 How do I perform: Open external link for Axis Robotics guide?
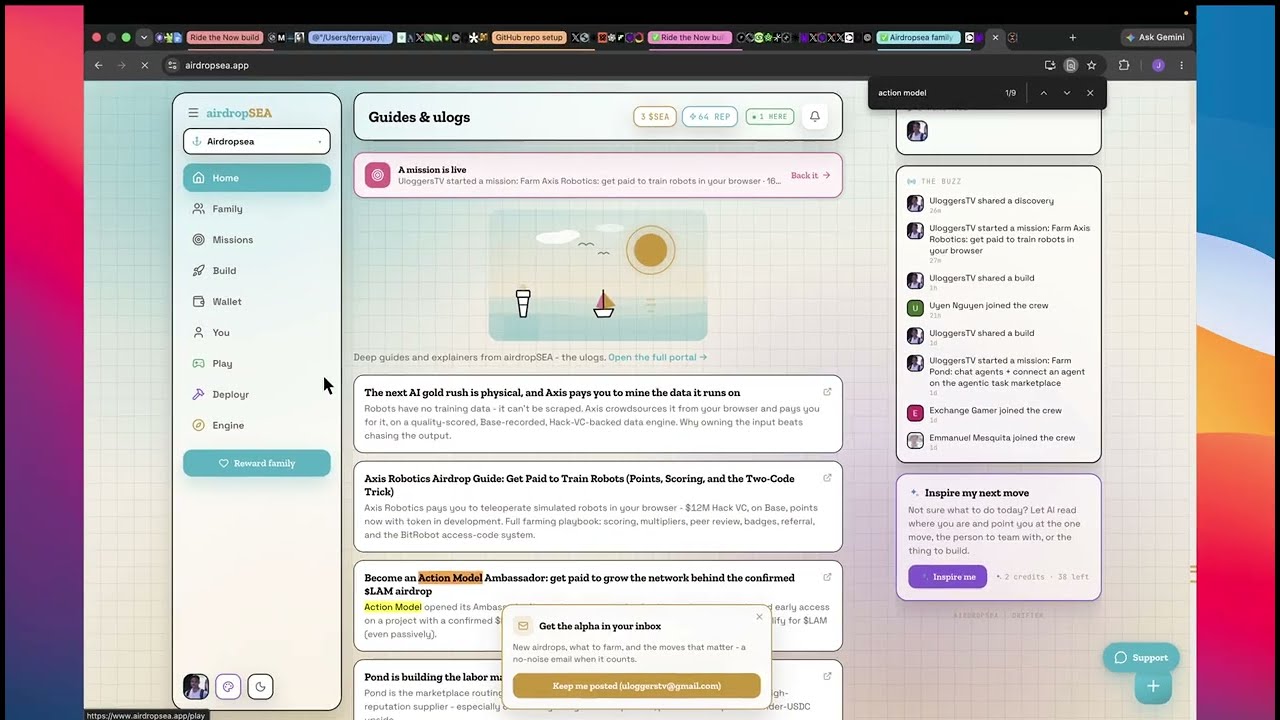pos(827,478)
